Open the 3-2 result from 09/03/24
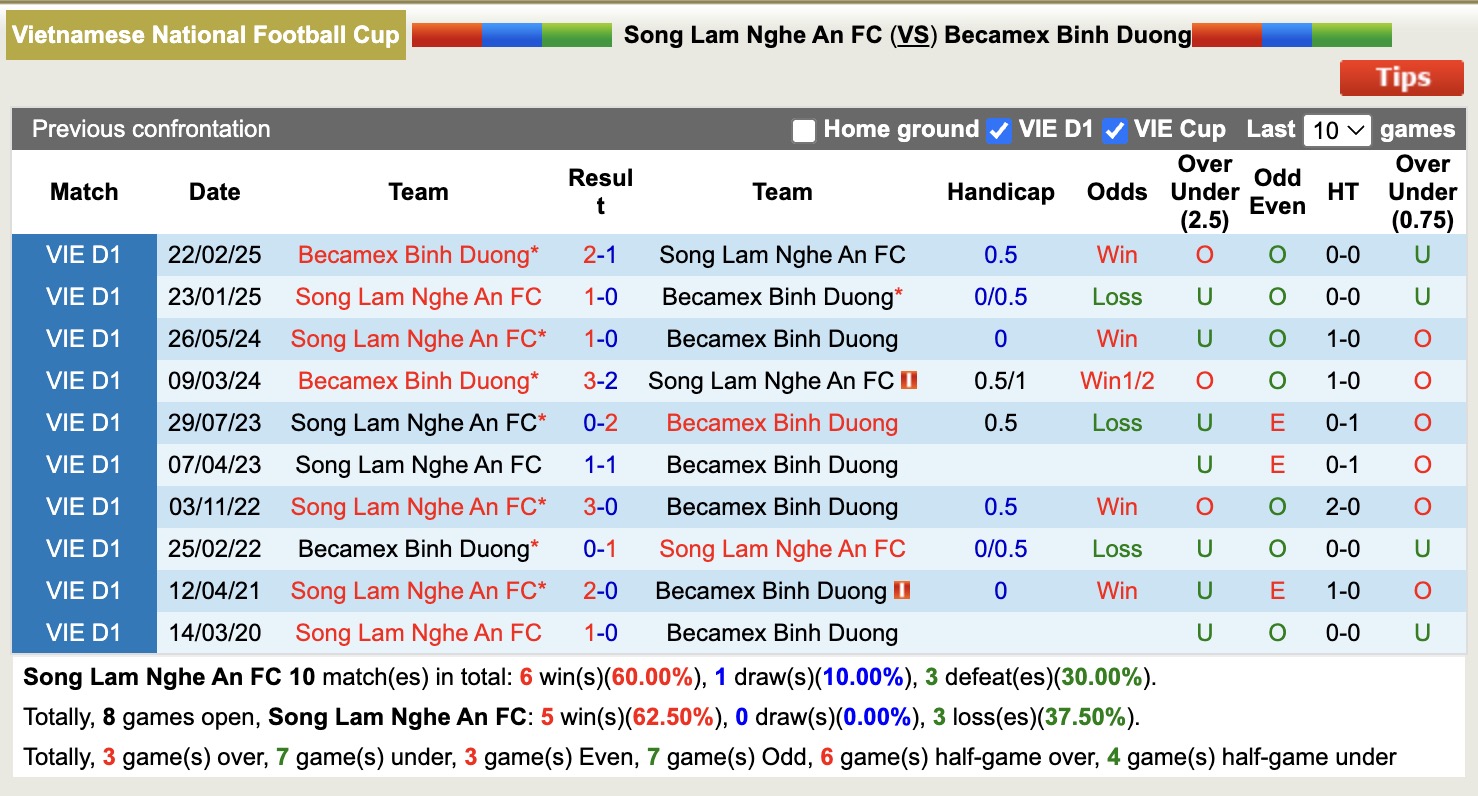1478x796 pixels. [x=600, y=381]
